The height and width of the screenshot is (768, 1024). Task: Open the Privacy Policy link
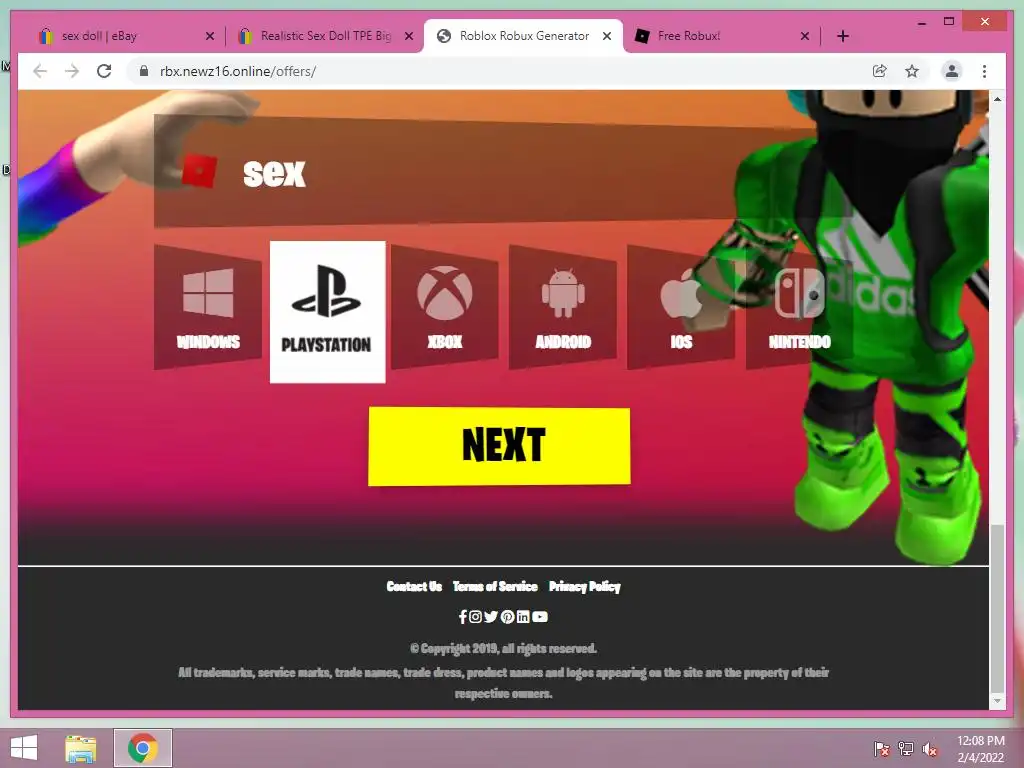click(584, 586)
